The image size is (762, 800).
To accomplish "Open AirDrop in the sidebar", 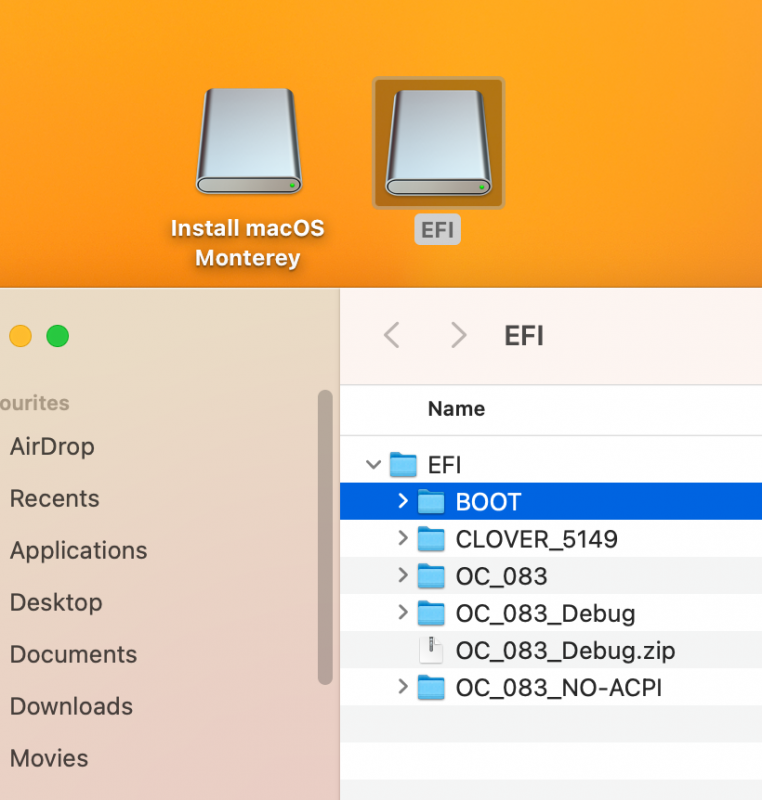I will (52, 447).
